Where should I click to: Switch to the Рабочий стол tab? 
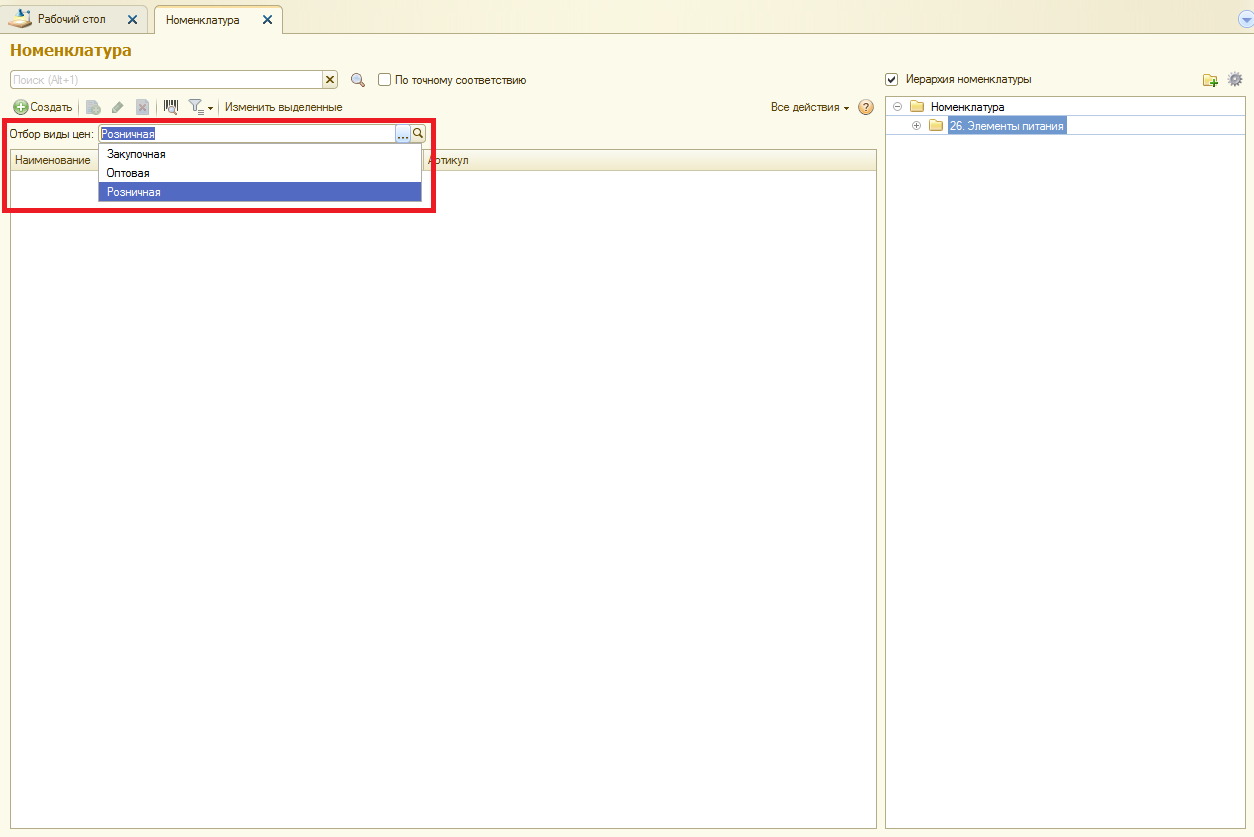(71, 19)
